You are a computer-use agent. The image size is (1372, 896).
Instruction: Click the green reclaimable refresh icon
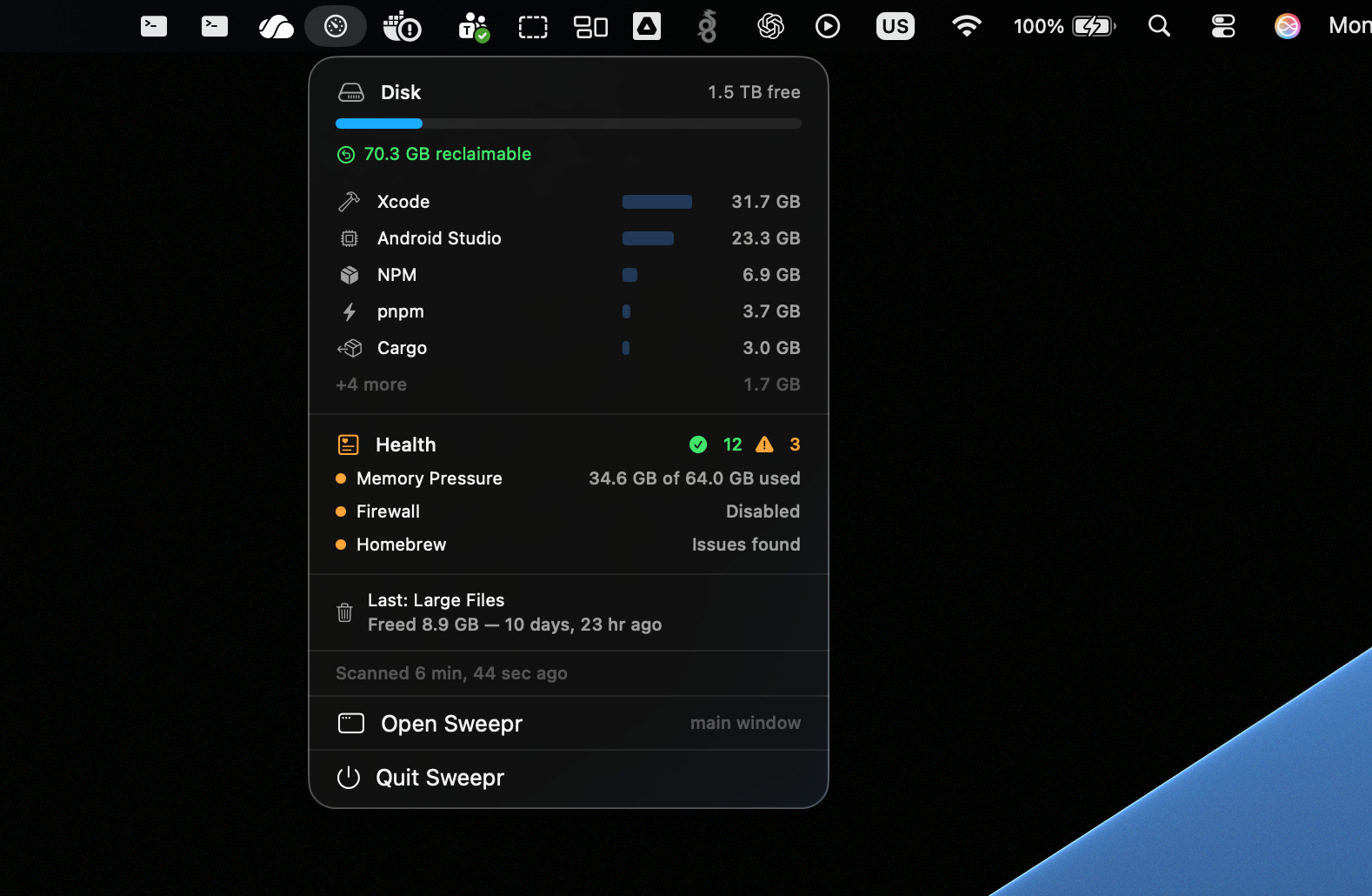pos(346,155)
